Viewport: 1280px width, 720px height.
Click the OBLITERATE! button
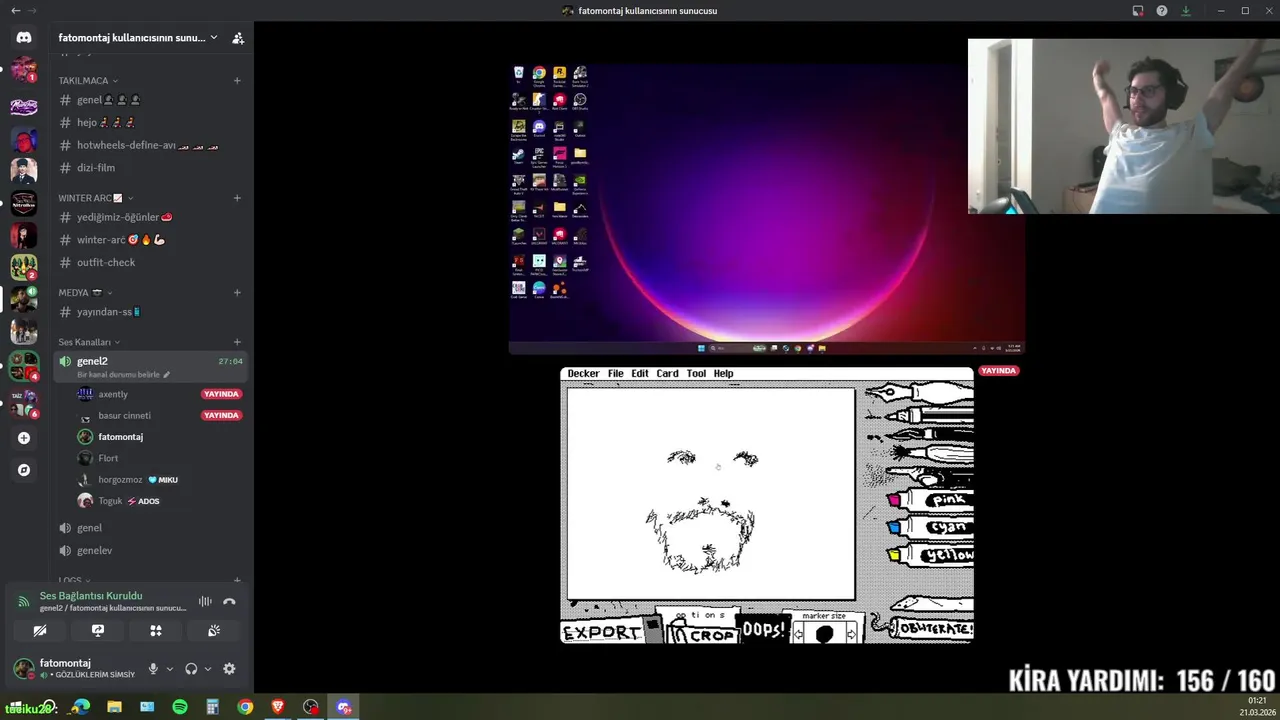933,629
